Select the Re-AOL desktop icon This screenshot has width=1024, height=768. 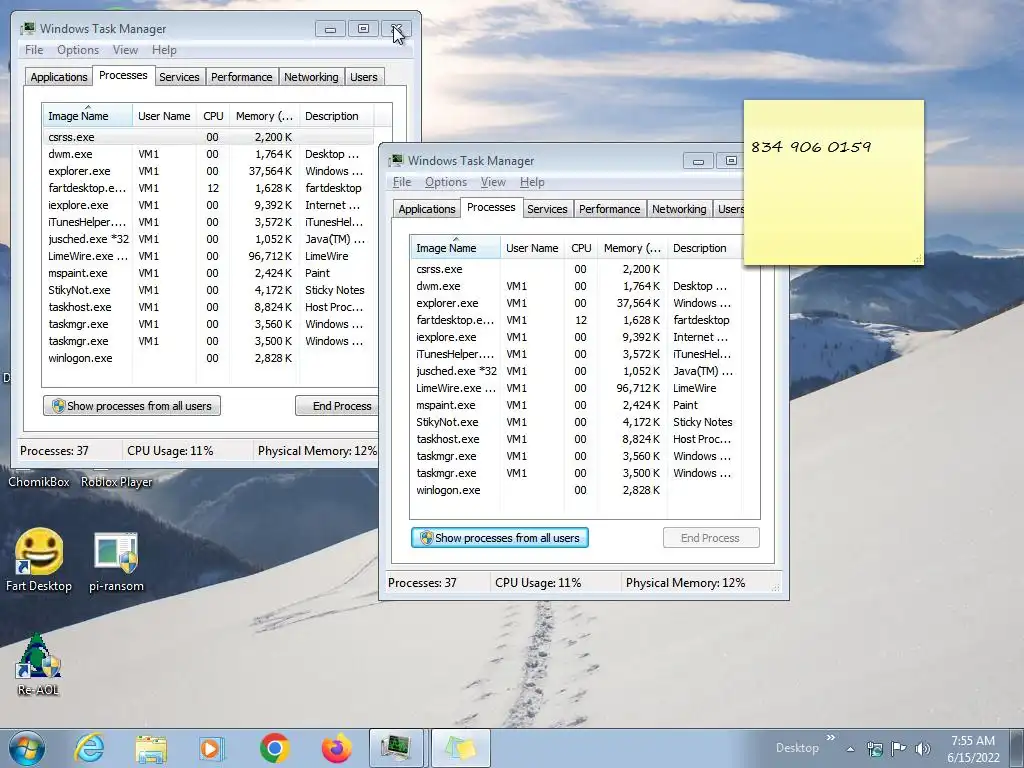(37, 665)
